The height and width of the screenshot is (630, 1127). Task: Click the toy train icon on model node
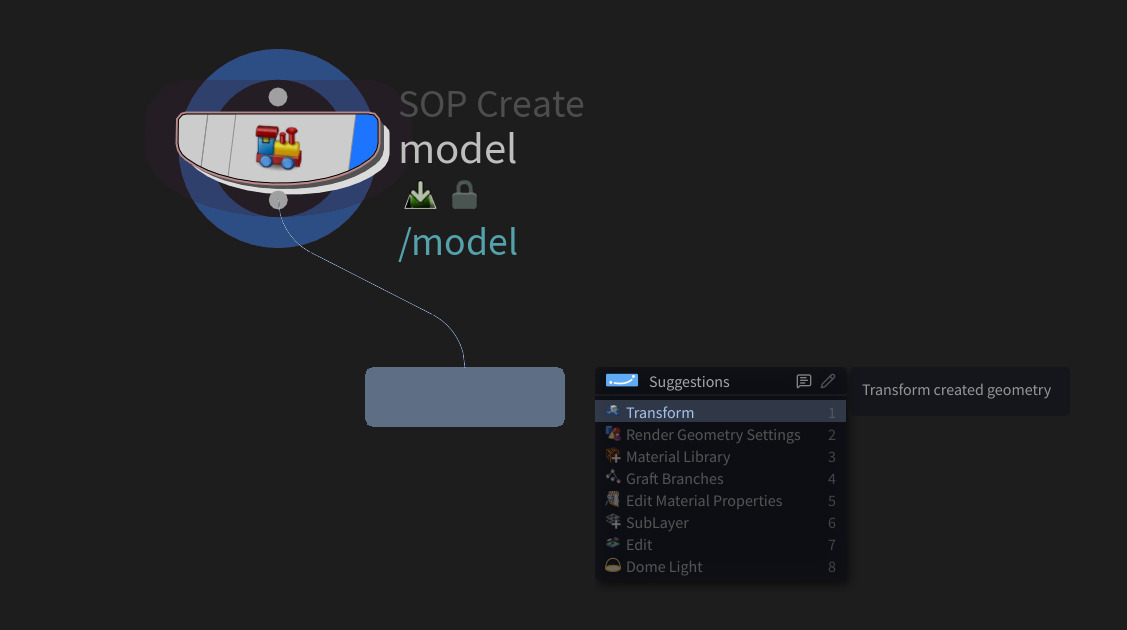point(279,147)
